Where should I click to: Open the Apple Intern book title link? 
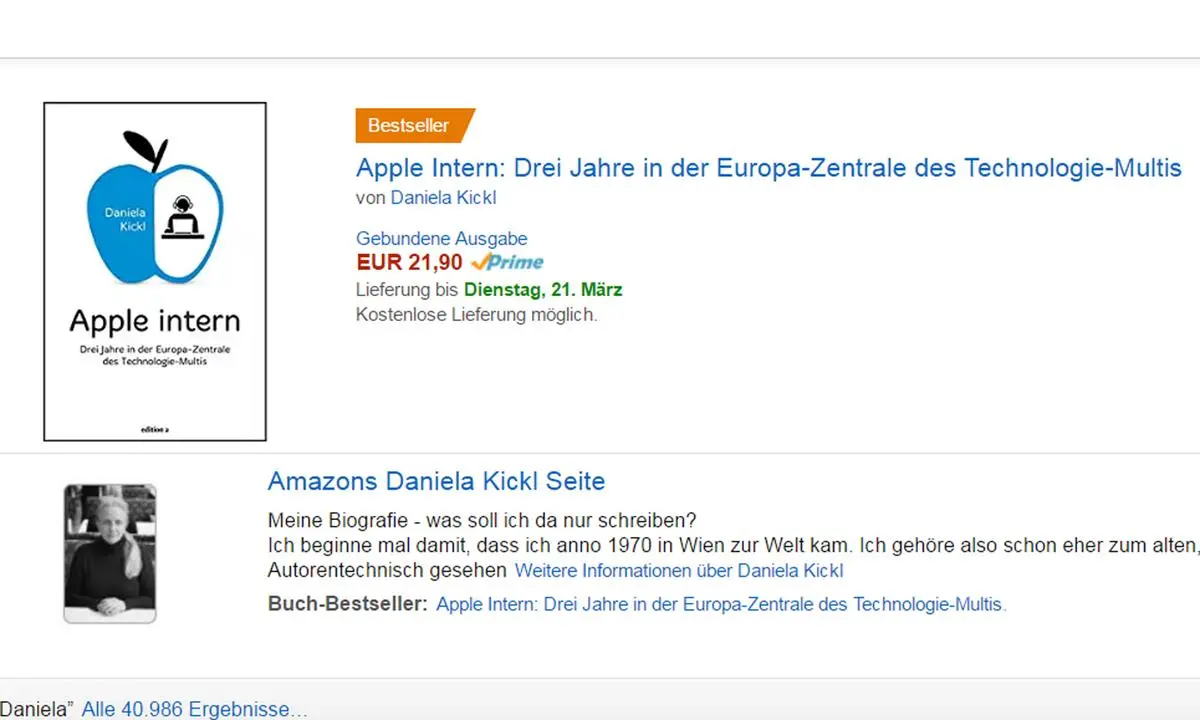pos(768,168)
